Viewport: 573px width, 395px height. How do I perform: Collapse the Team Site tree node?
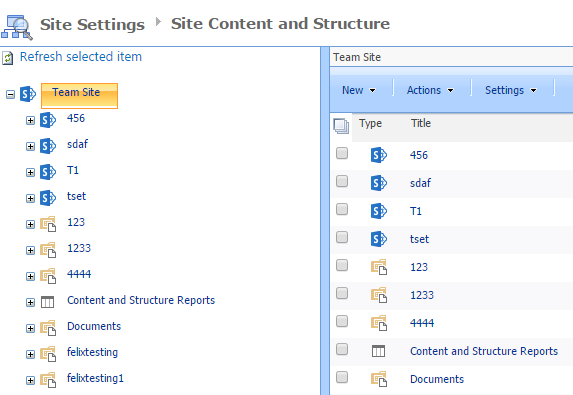[x=10, y=95]
